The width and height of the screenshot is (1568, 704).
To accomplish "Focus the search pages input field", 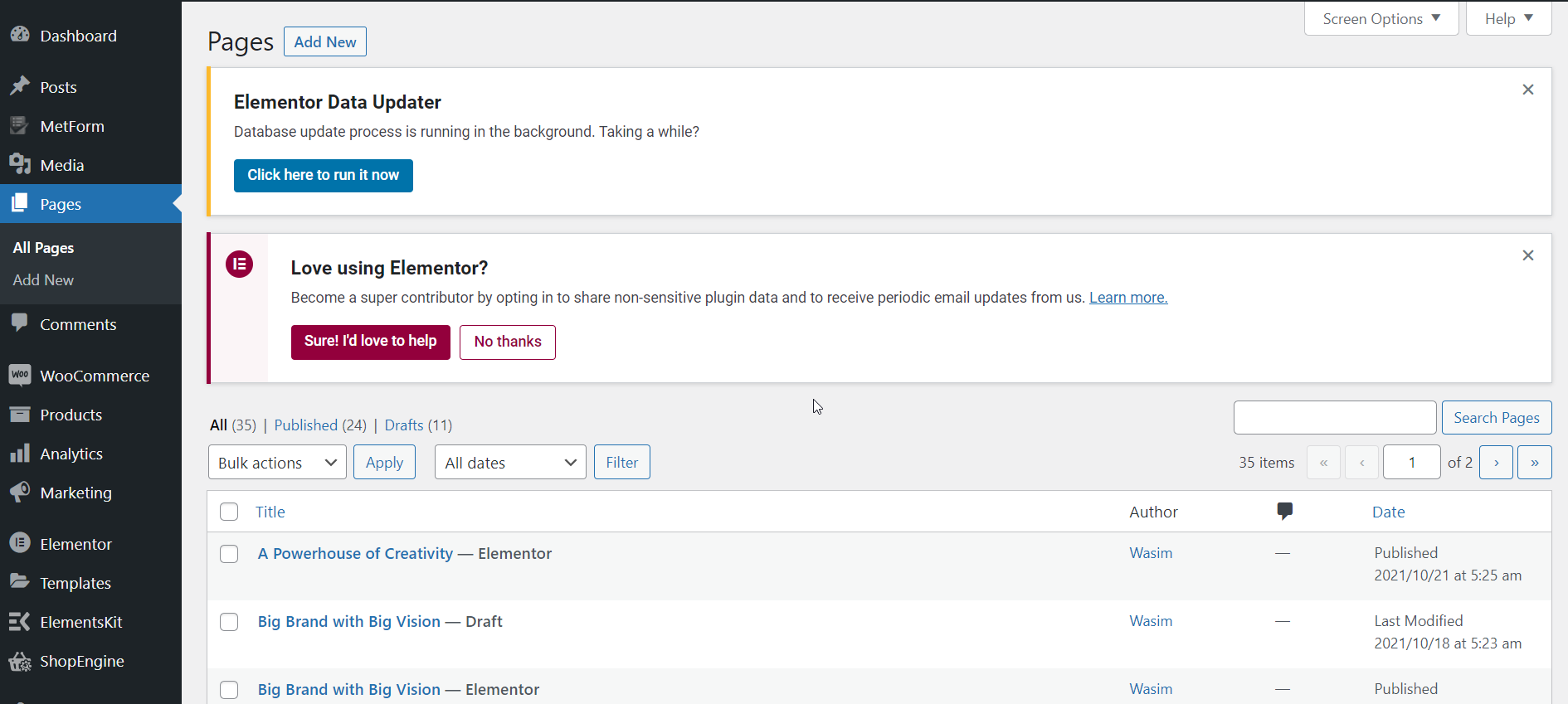I will pos(1335,418).
